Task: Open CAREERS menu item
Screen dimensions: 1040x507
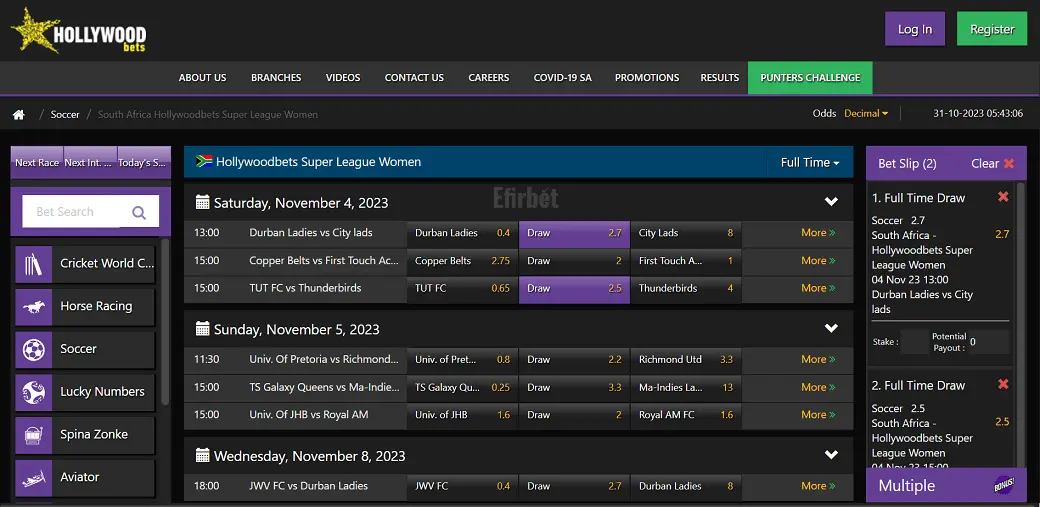Action: (x=489, y=78)
